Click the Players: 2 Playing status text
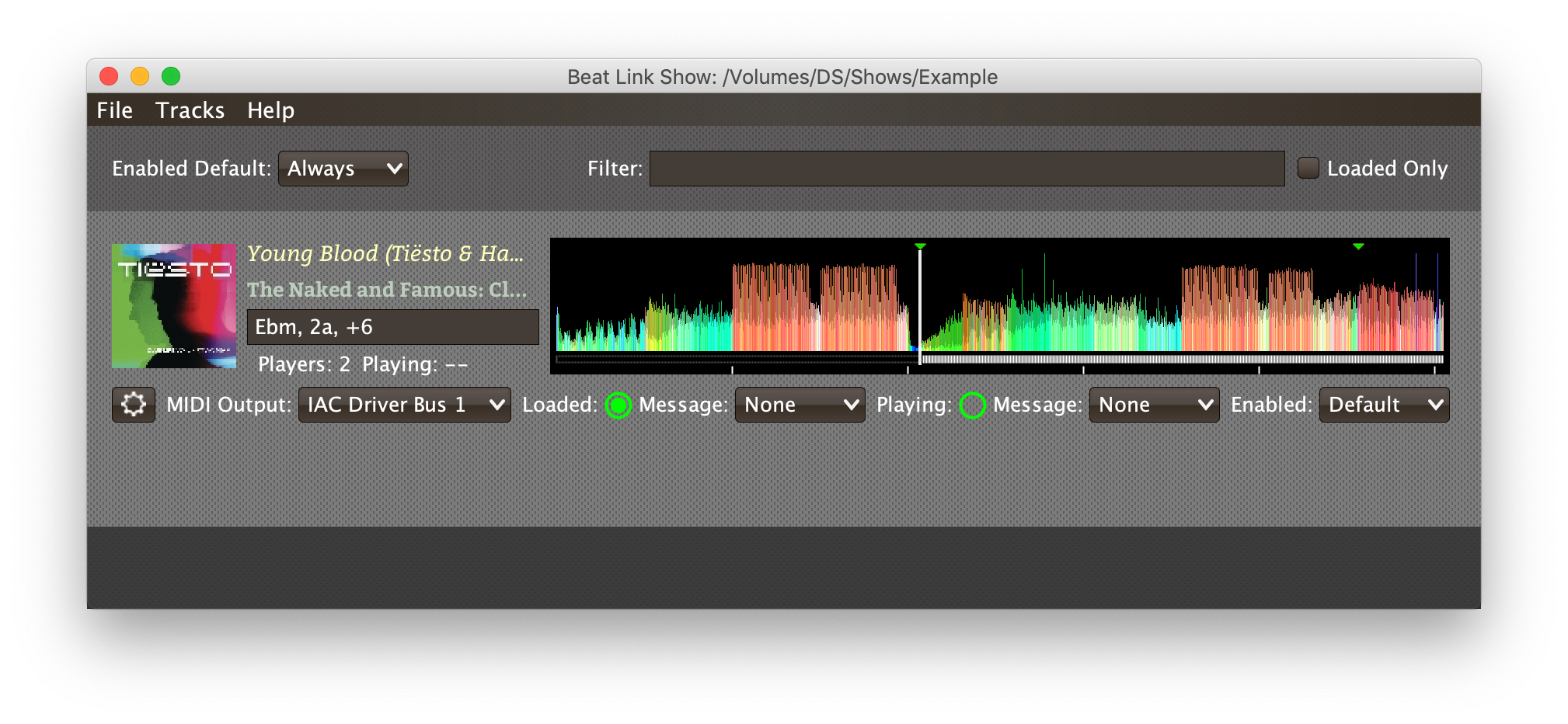The image size is (1568, 724). pyautogui.click(x=363, y=364)
